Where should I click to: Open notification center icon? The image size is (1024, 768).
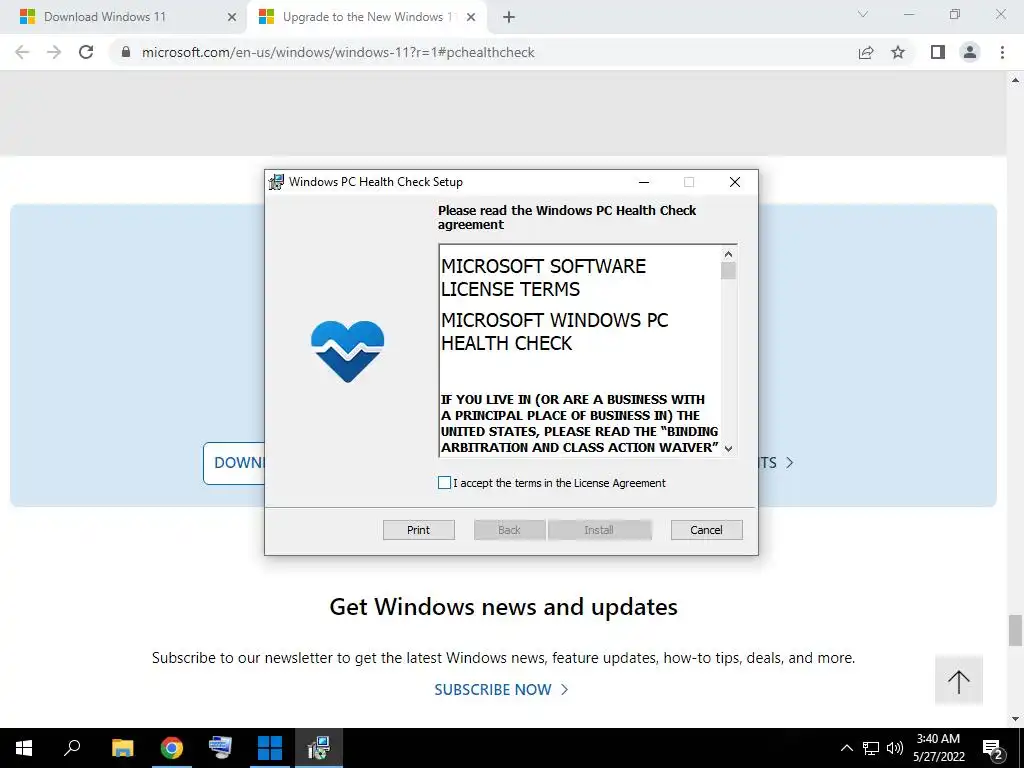point(993,749)
